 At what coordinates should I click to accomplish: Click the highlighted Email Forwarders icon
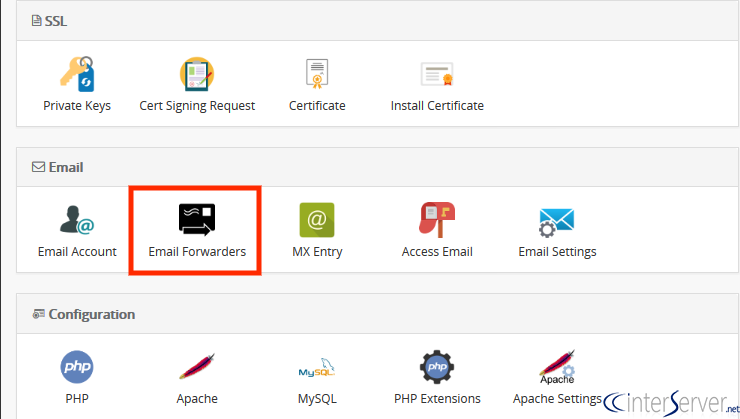click(x=197, y=220)
